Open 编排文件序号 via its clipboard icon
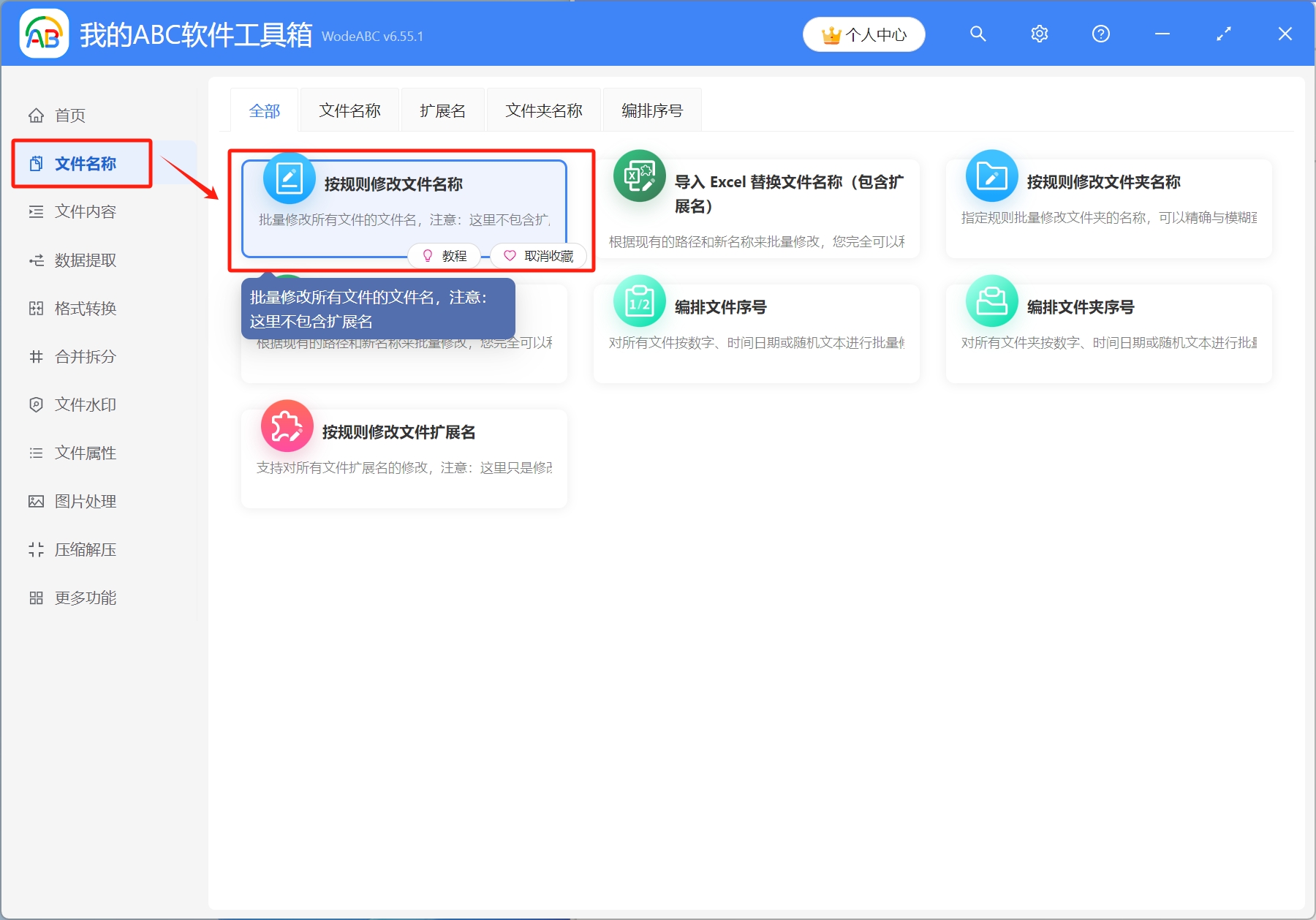Screen dimensions: 1316x920 (x=639, y=301)
